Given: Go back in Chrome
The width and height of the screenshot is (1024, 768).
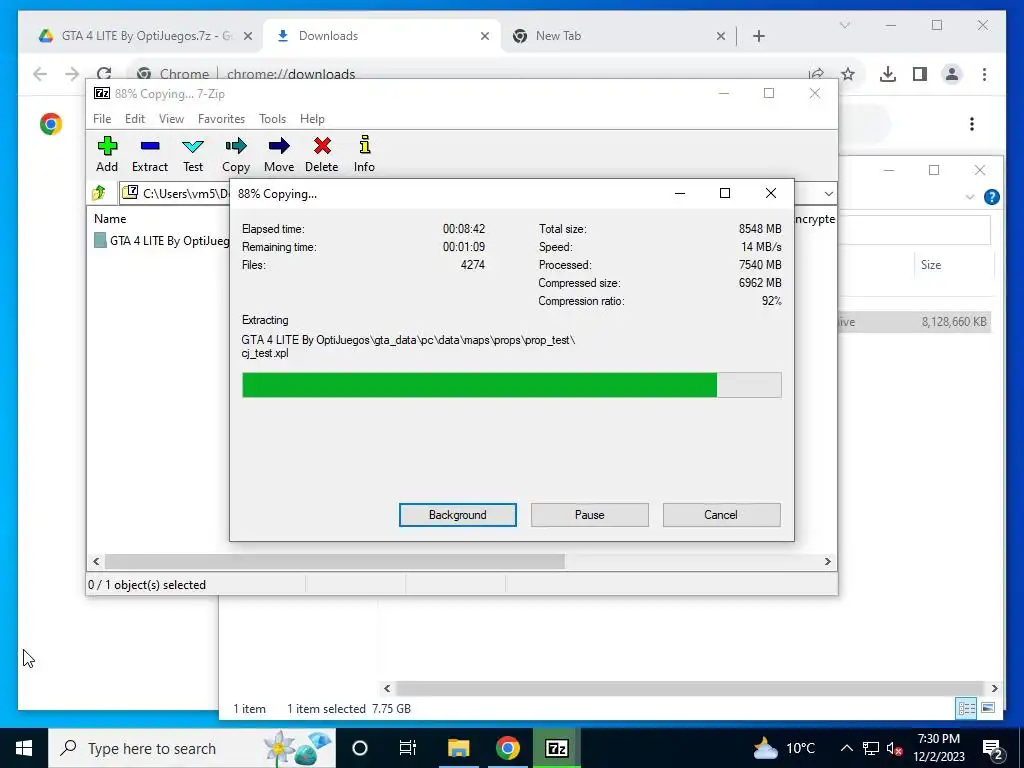Looking at the screenshot, I should [40, 74].
